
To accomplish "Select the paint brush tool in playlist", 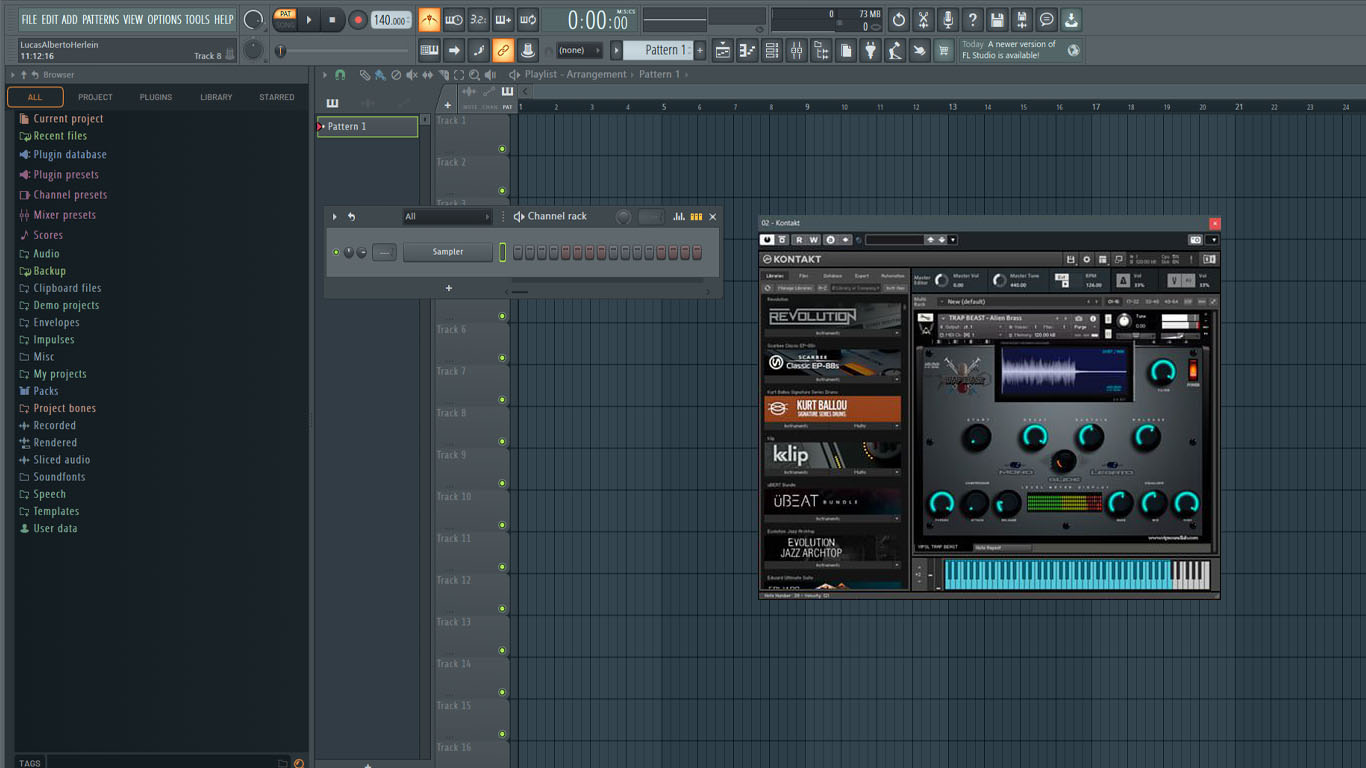I will click(380, 75).
